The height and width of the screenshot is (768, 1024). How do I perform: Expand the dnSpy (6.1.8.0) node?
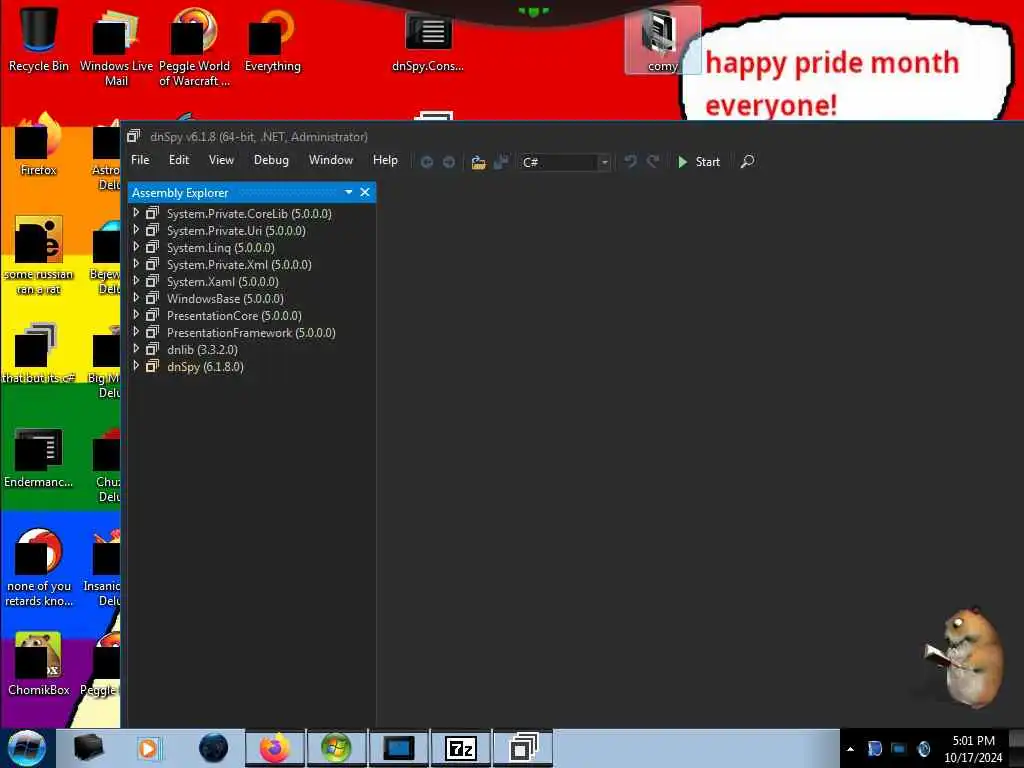pos(136,366)
